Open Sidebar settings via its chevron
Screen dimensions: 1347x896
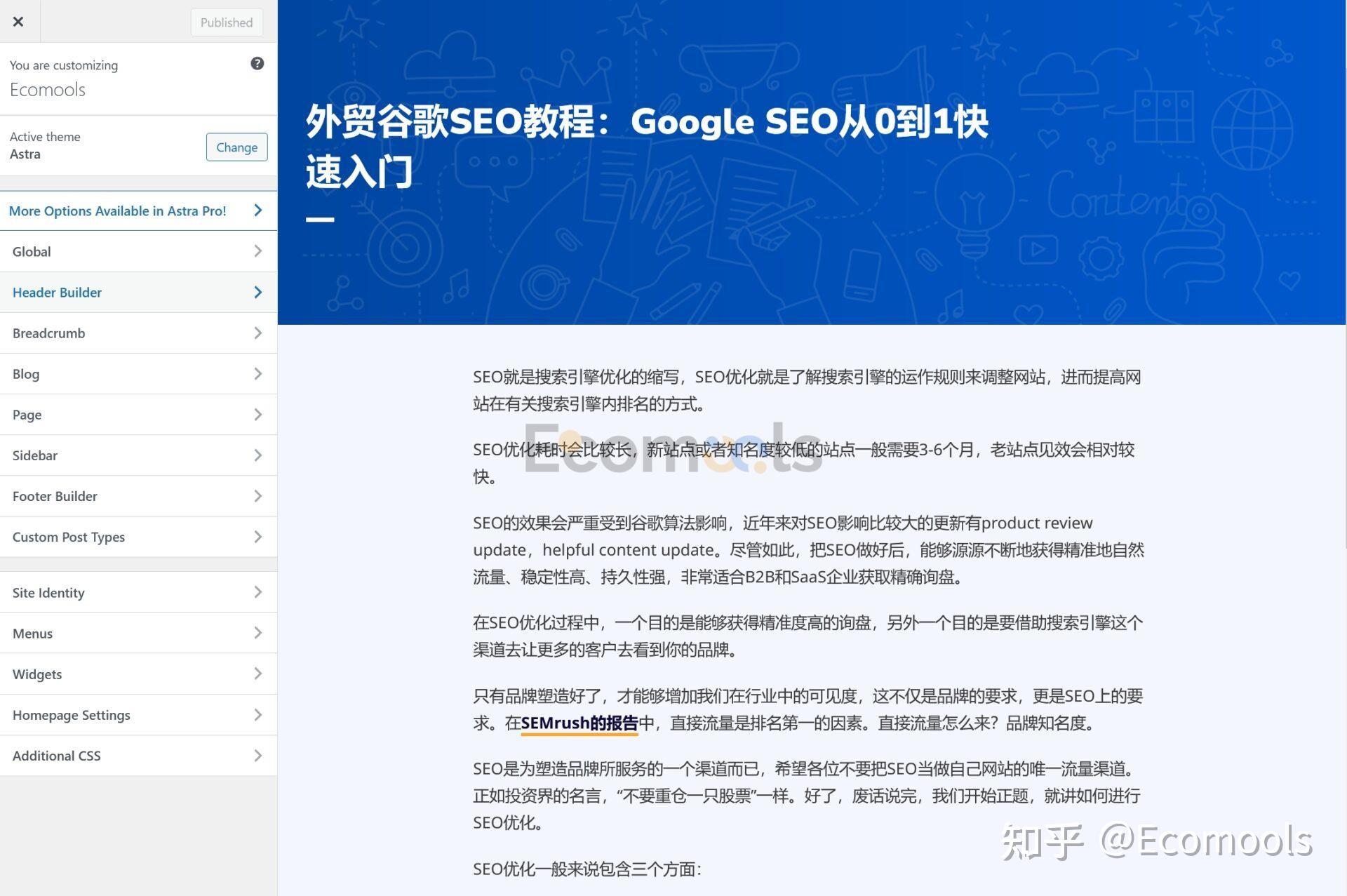click(258, 455)
